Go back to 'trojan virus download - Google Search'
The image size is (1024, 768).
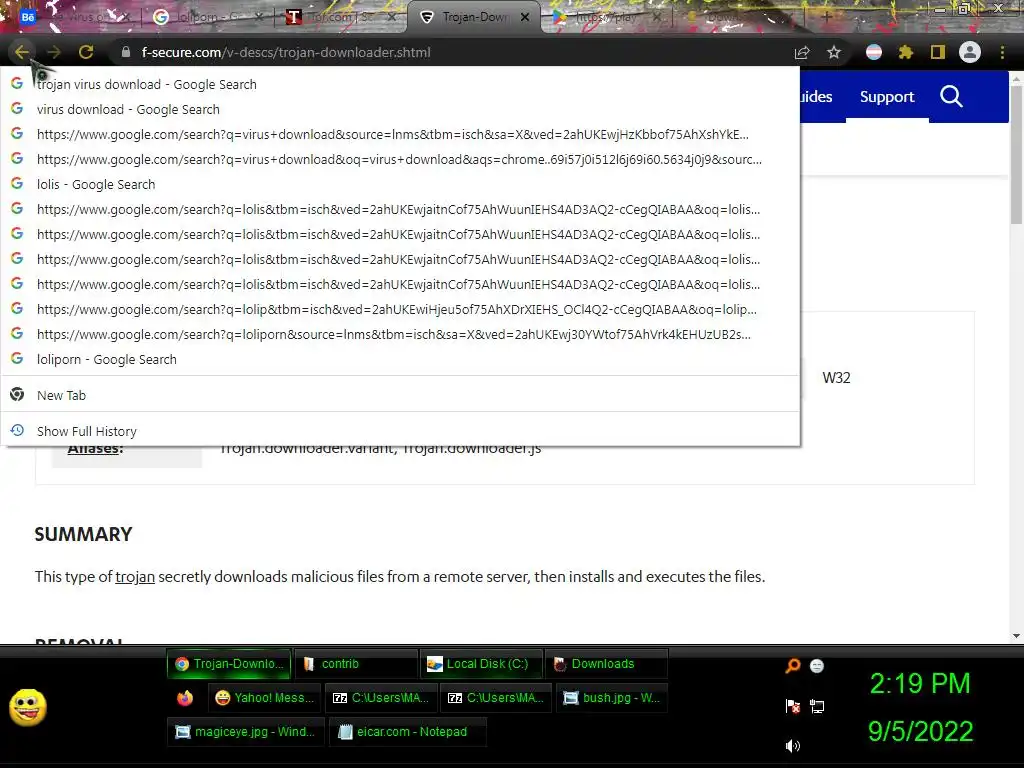pyautogui.click(x=400, y=84)
